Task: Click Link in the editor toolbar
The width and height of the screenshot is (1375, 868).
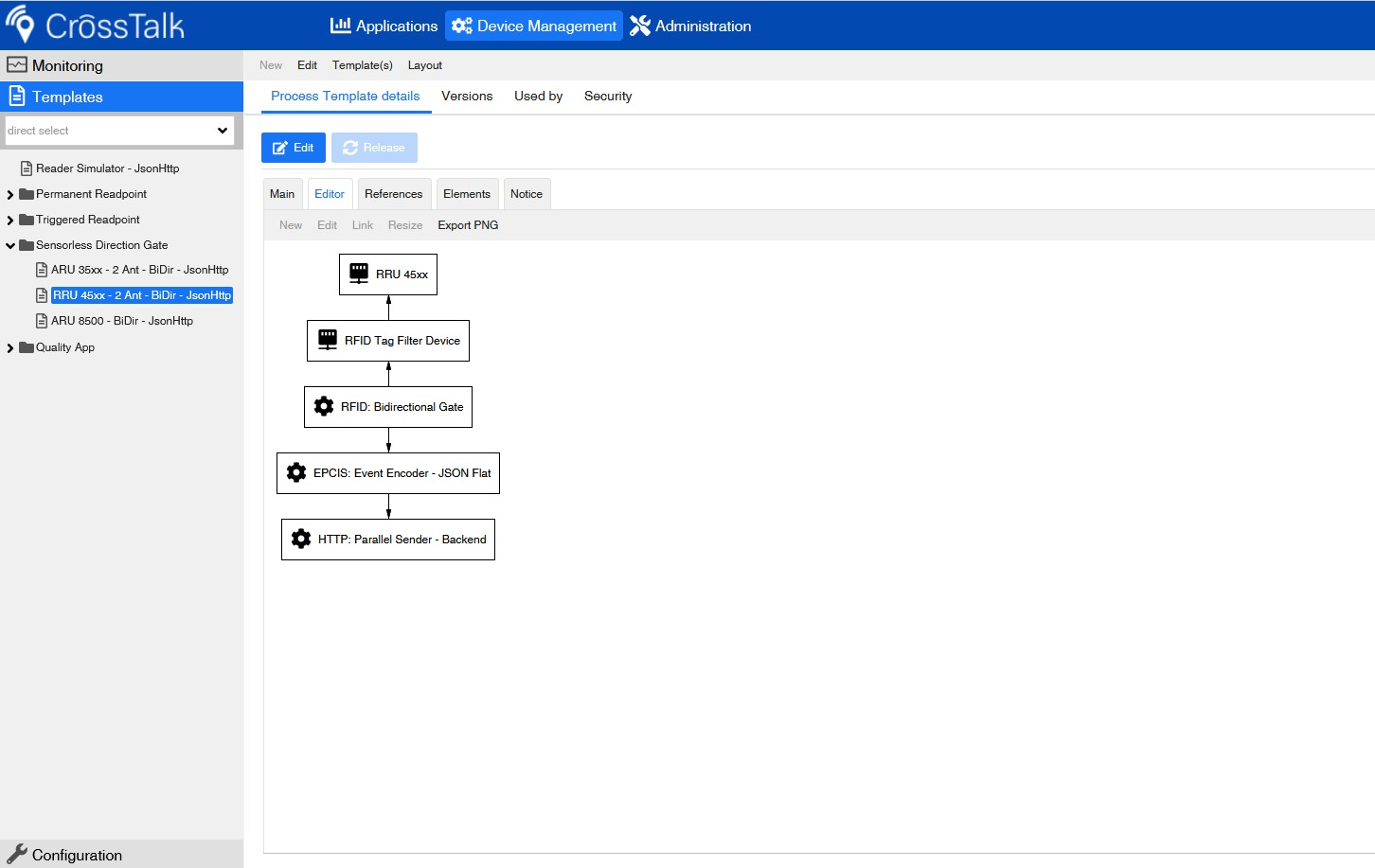Action: pos(363,225)
